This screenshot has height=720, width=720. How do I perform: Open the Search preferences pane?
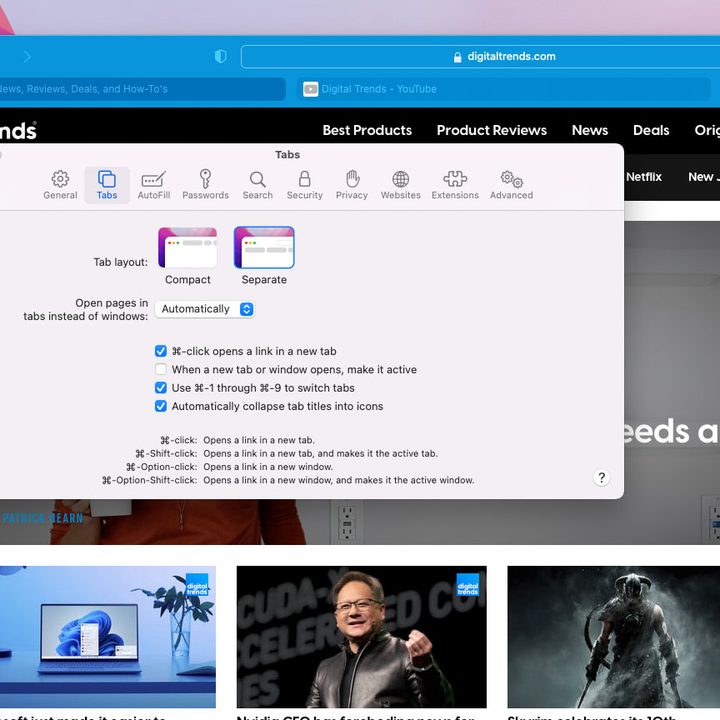click(258, 185)
